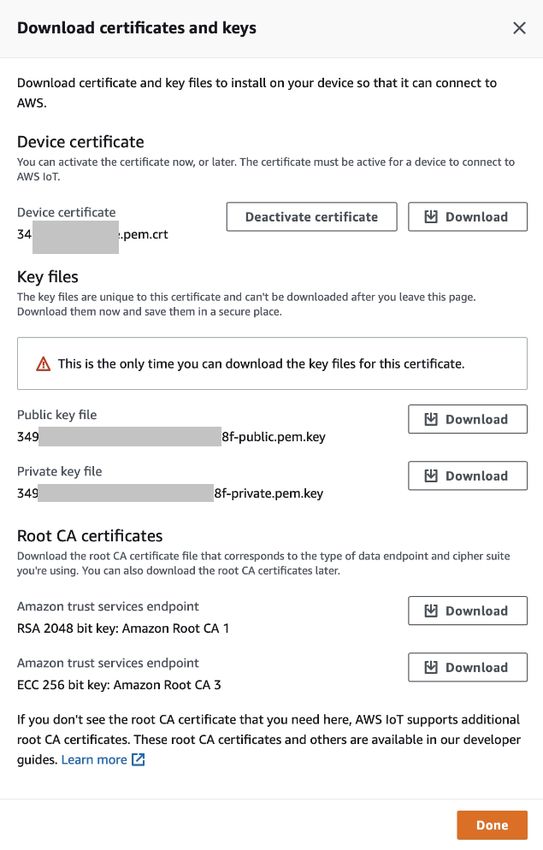Screen dimensions: 543x850
Task: Click the warning triangle icon in alert box
Action: tap(43, 364)
